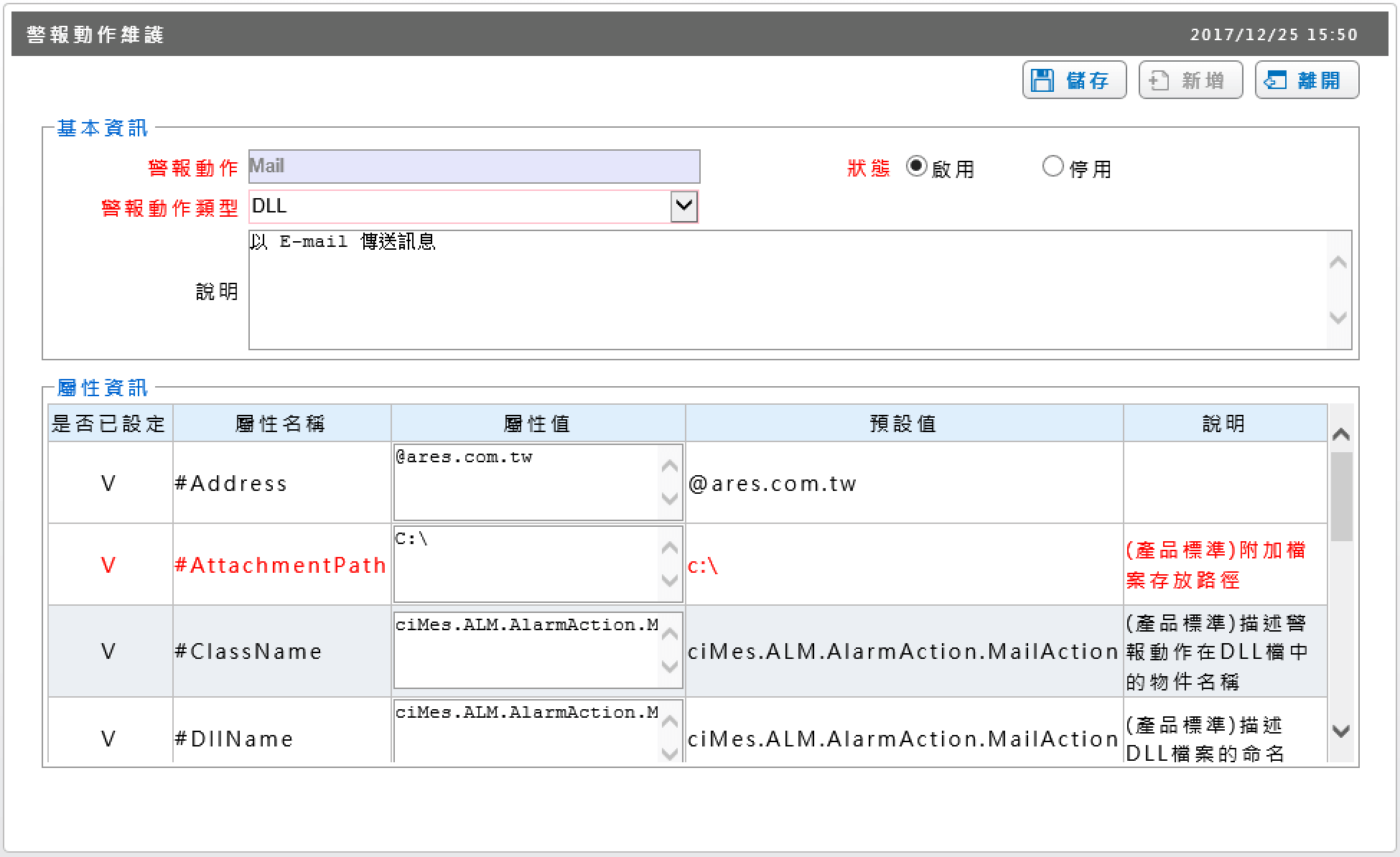The width and height of the screenshot is (1400, 857).
Task: Click the V mark in #ClassName row
Action: tap(108, 652)
